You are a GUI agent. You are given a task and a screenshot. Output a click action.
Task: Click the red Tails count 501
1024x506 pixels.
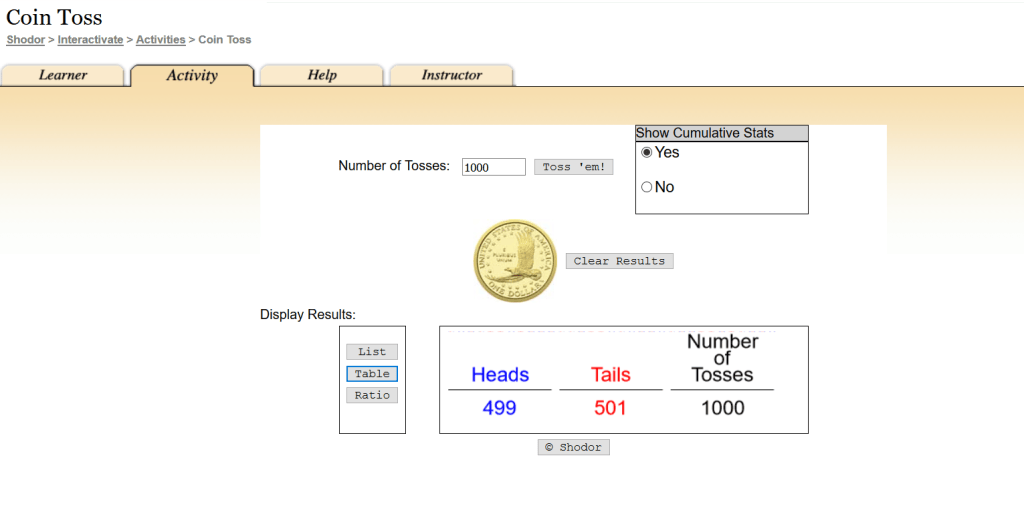tap(610, 408)
